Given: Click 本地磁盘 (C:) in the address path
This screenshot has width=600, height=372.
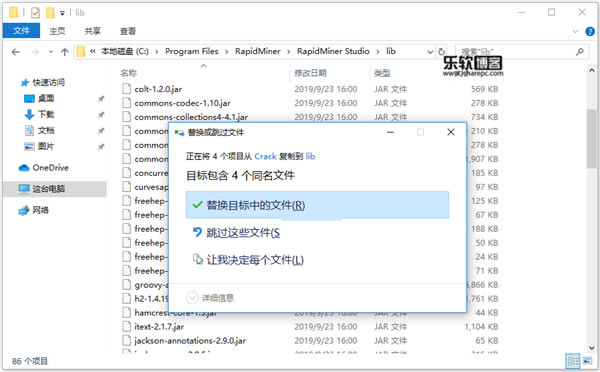Looking at the screenshot, I should click(x=124, y=51).
